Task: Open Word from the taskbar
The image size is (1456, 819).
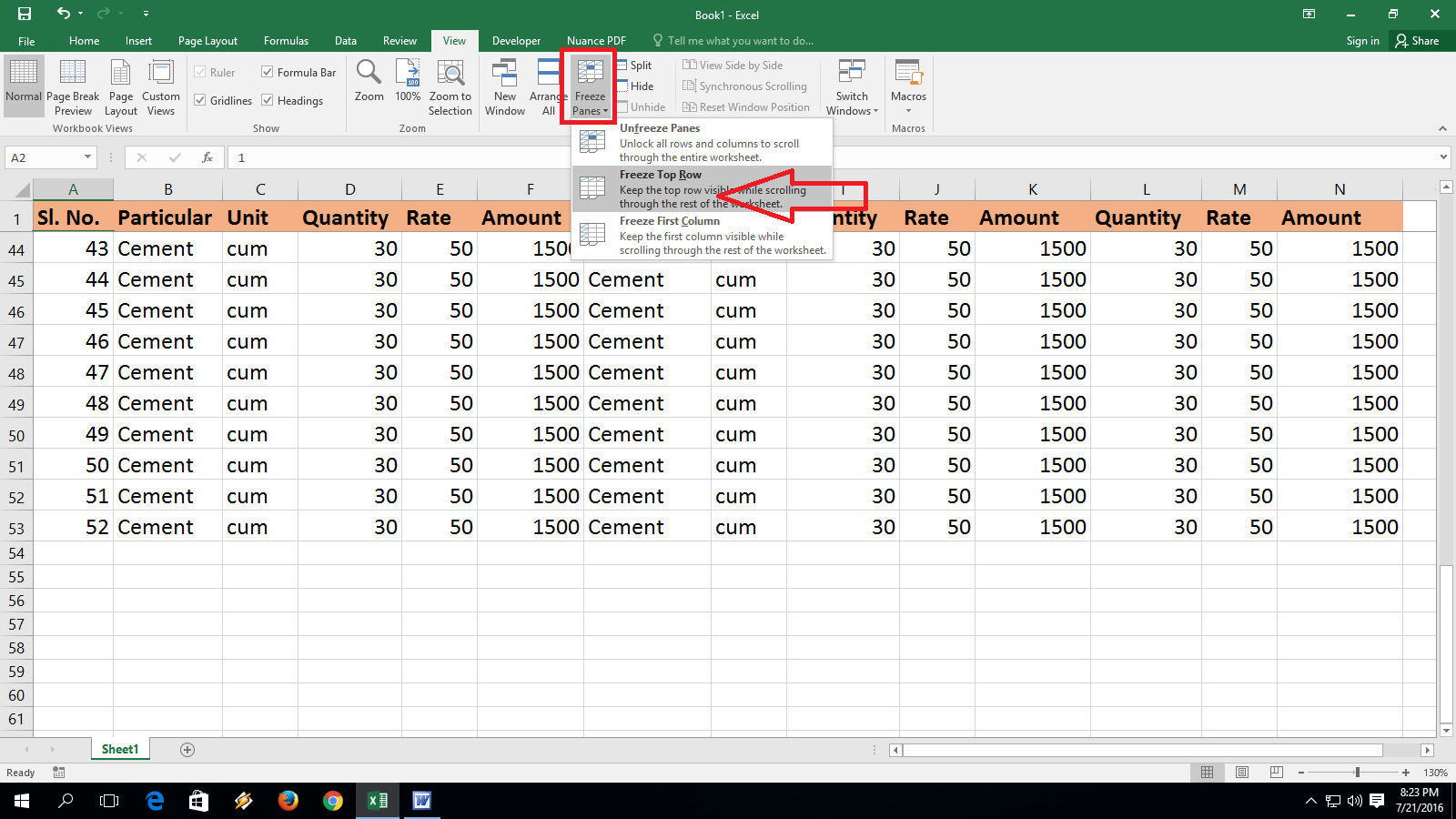Action: pos(421,801)
